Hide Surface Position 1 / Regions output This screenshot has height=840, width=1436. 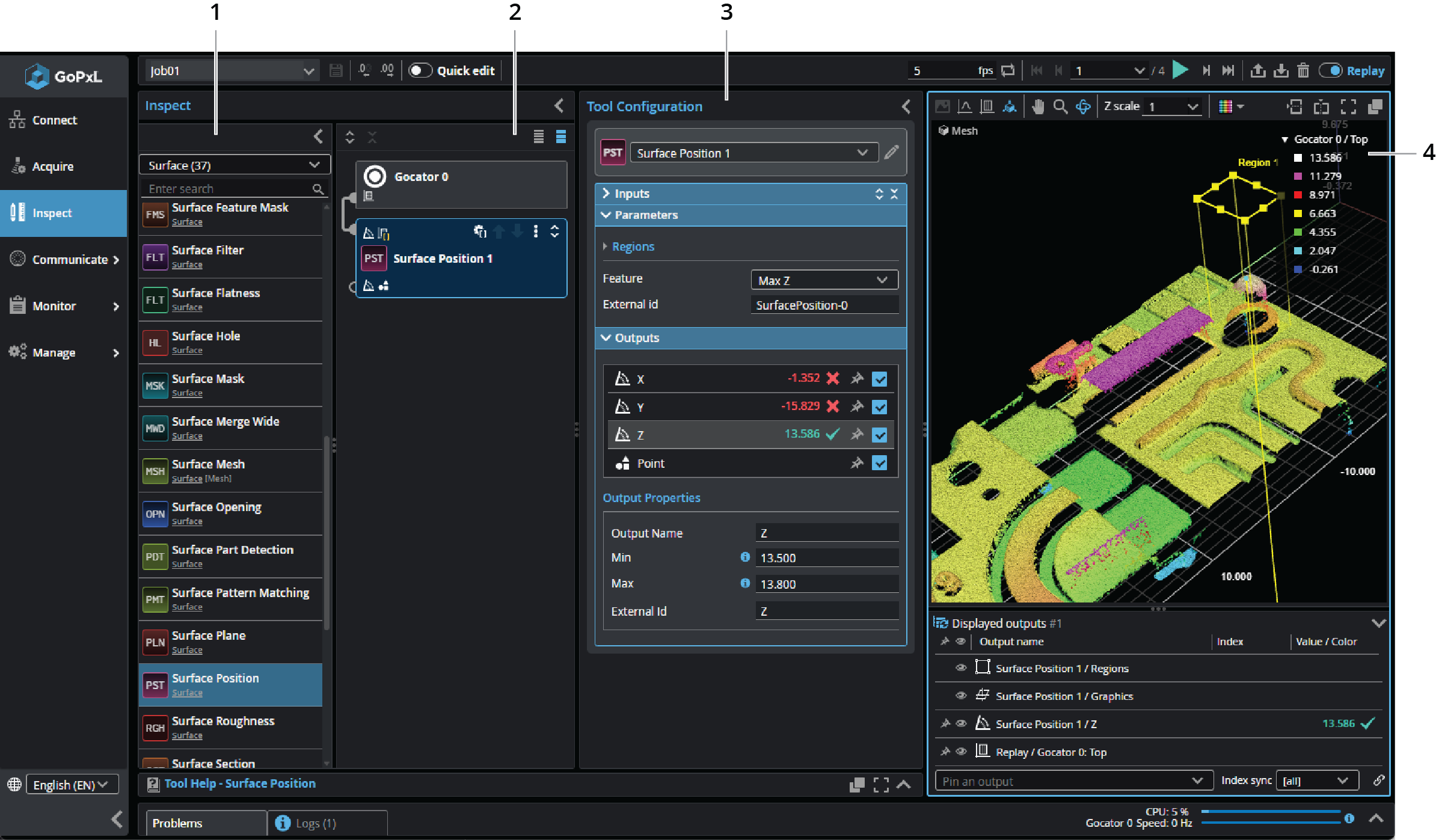pyautogui.click(x=961, y=668)
